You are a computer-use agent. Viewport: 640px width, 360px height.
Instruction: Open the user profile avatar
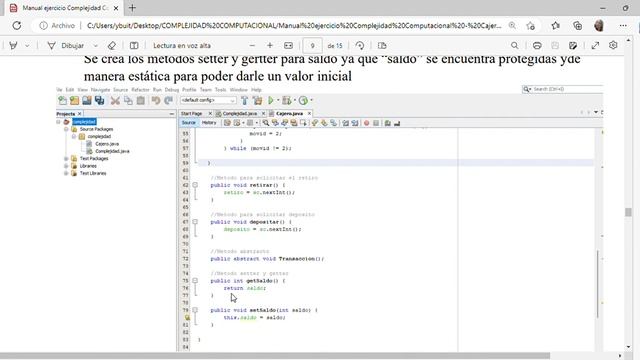(x=599, y=25)
